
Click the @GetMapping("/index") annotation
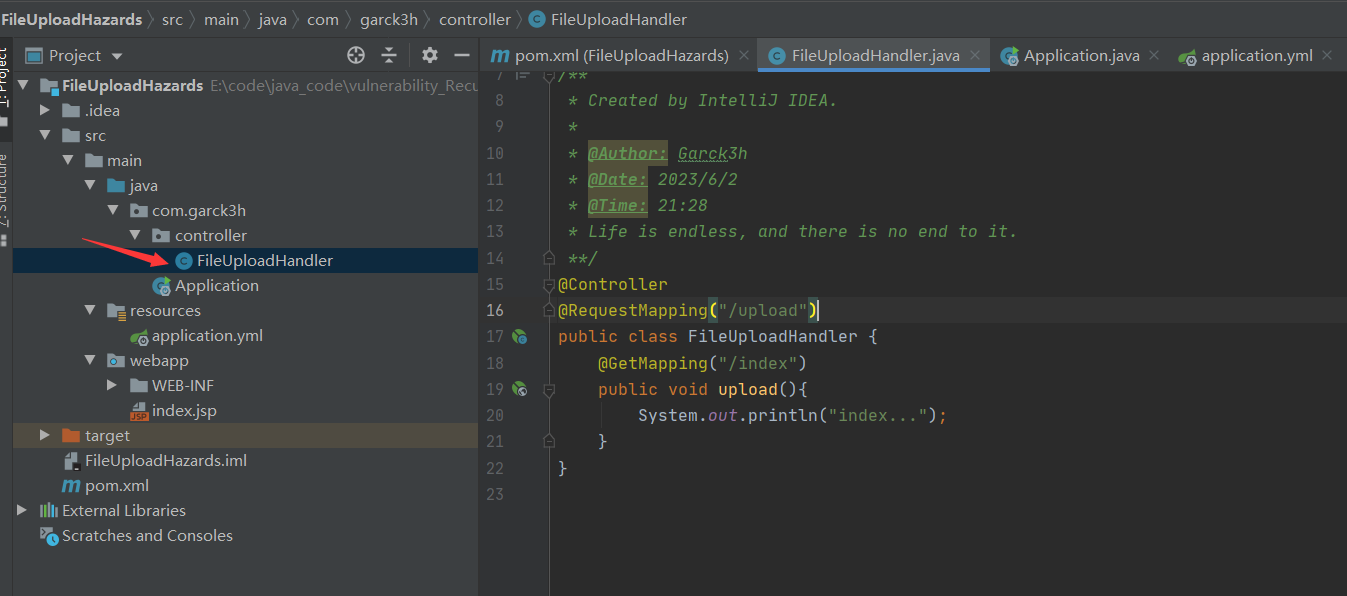pos(702,363)
